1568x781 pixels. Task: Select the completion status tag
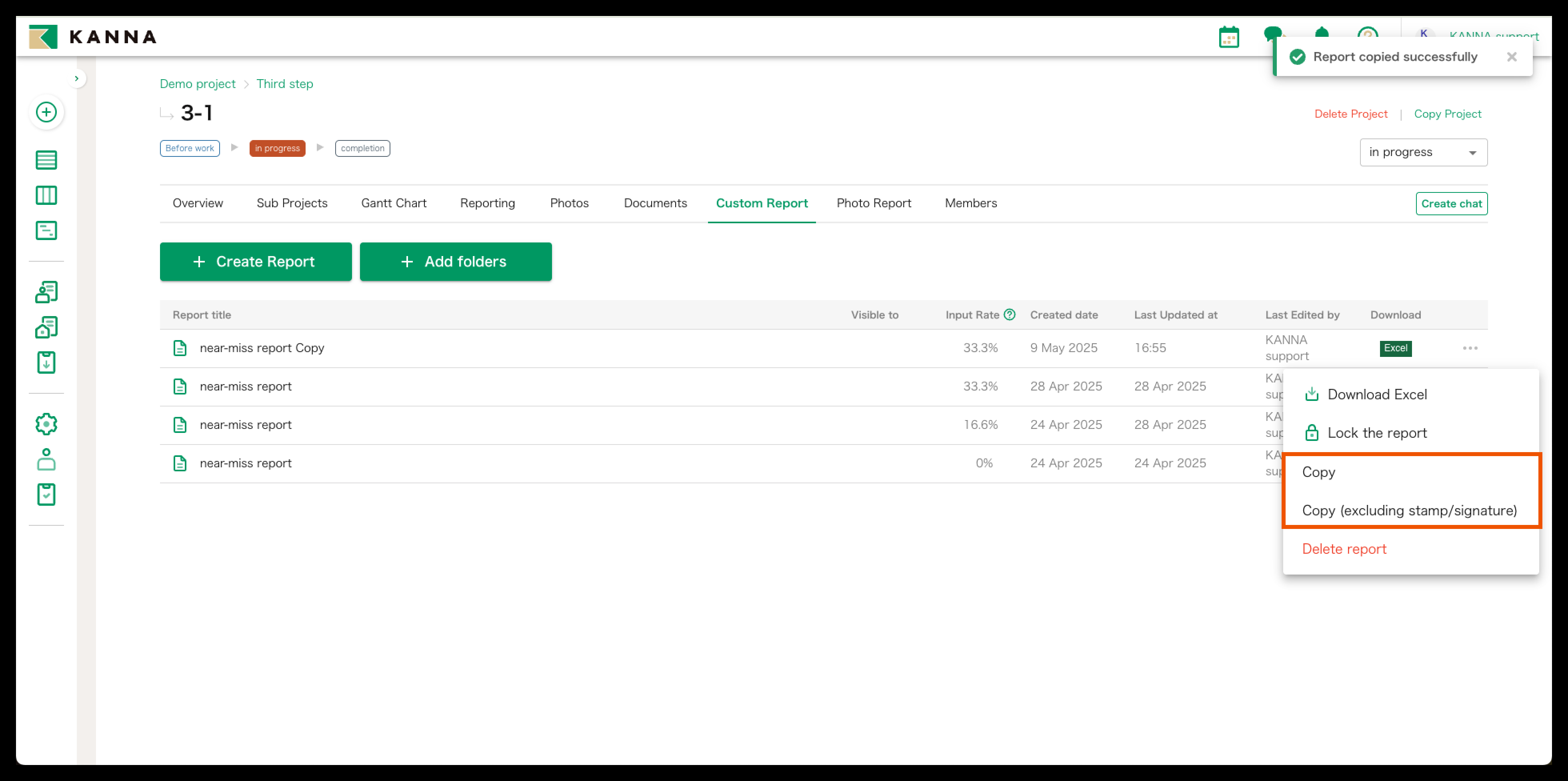[x=362, y=148]
